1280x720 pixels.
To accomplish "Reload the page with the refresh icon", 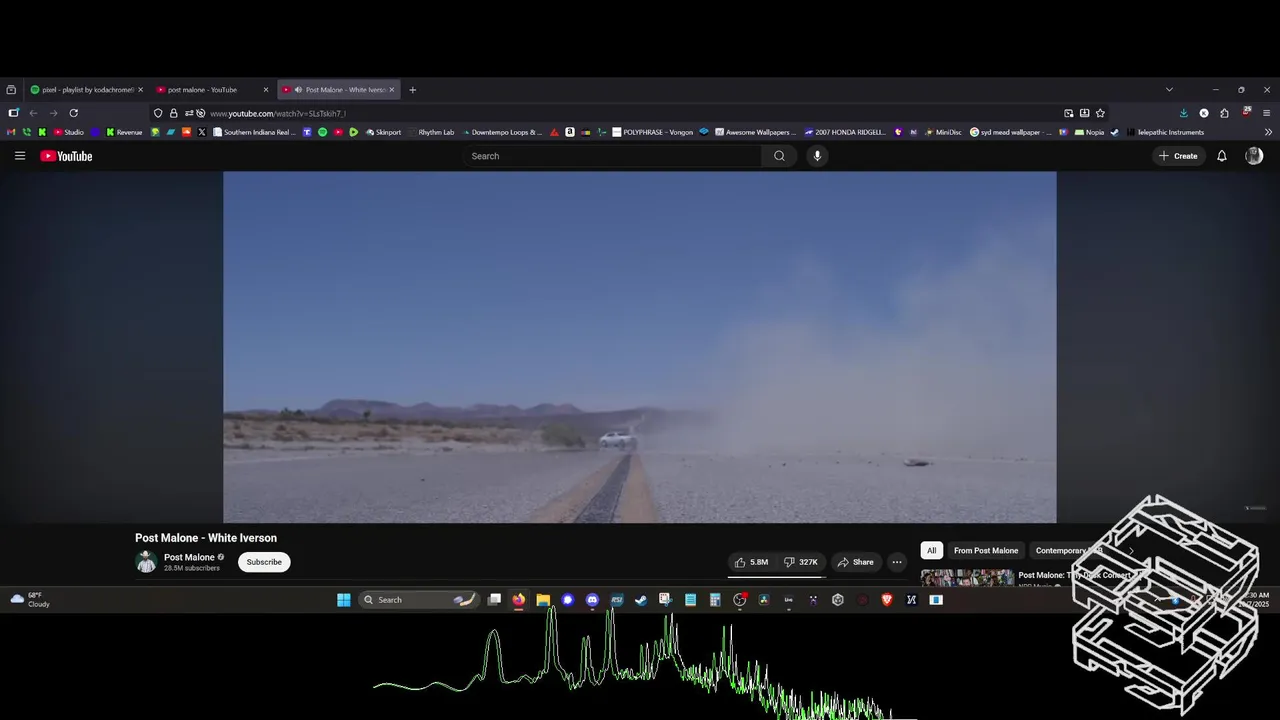I will [73, 113].
